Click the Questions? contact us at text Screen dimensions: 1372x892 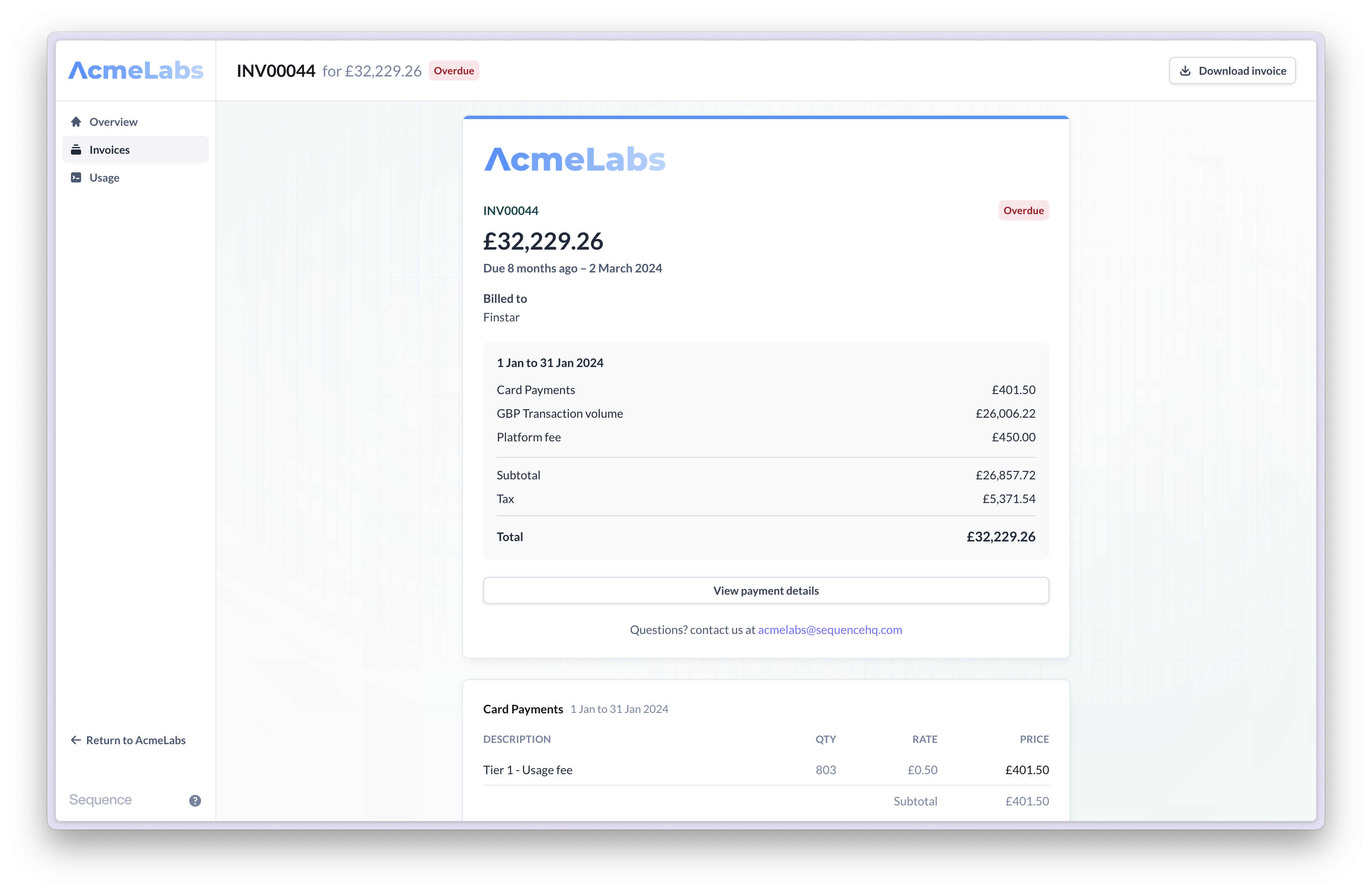pyautogui.click(x=692, y=630)
